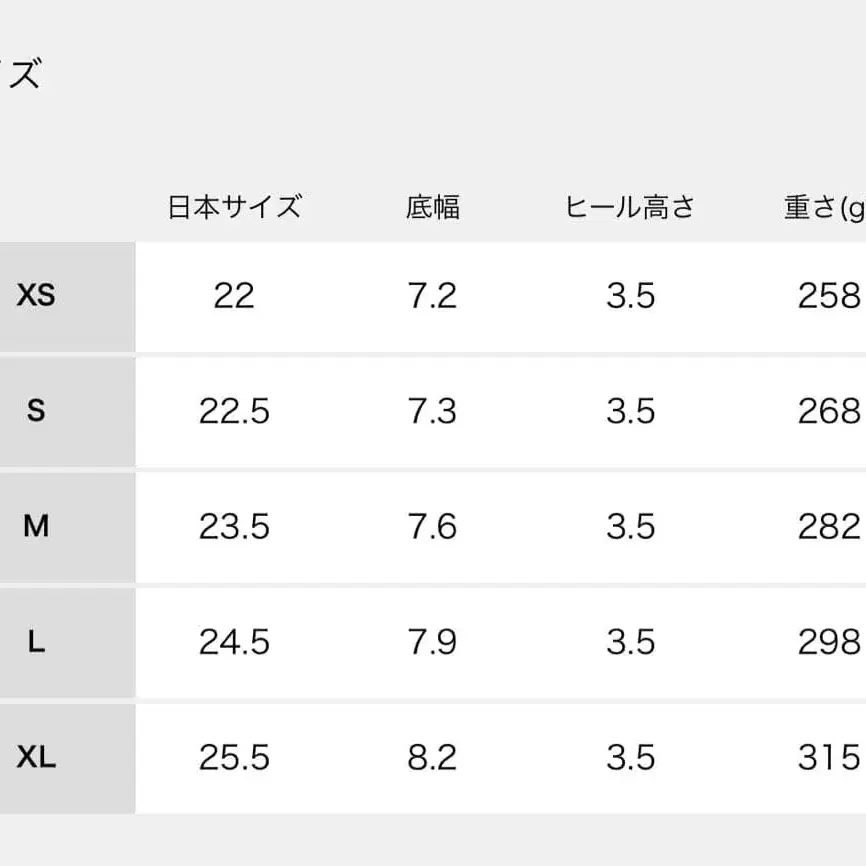Select the XL size row label
This screenshot has height=866, width=866.
(37, 758)
